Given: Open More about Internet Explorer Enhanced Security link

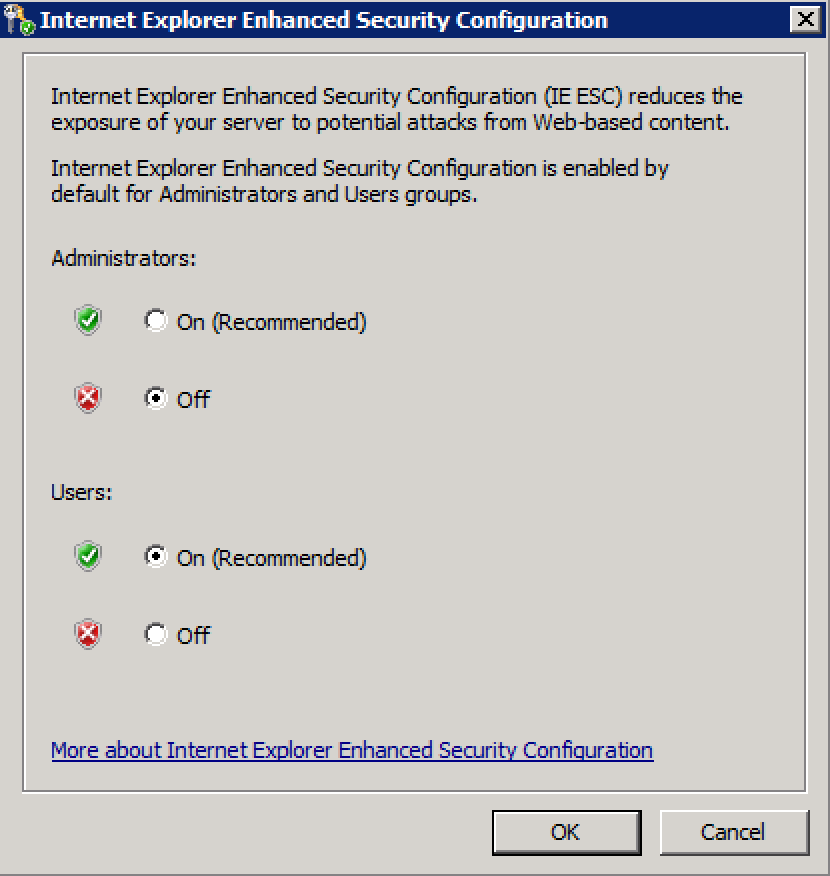Looking at the screenshot, I should (352, 750).
